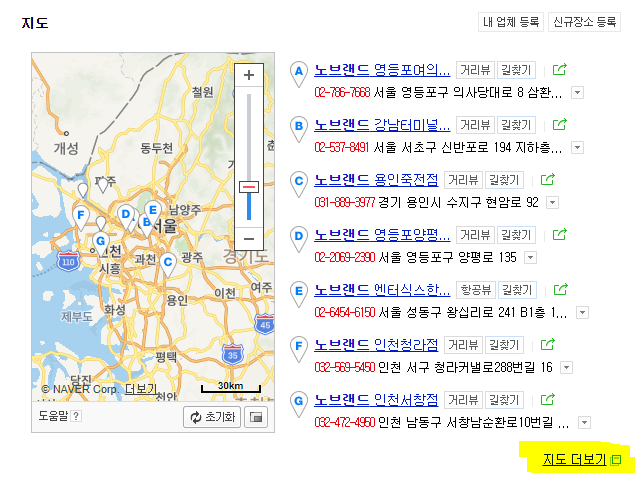The width and height of the screenshot is (640, 483).
Task: Click the zoom slider red handle
Action: 249,187
